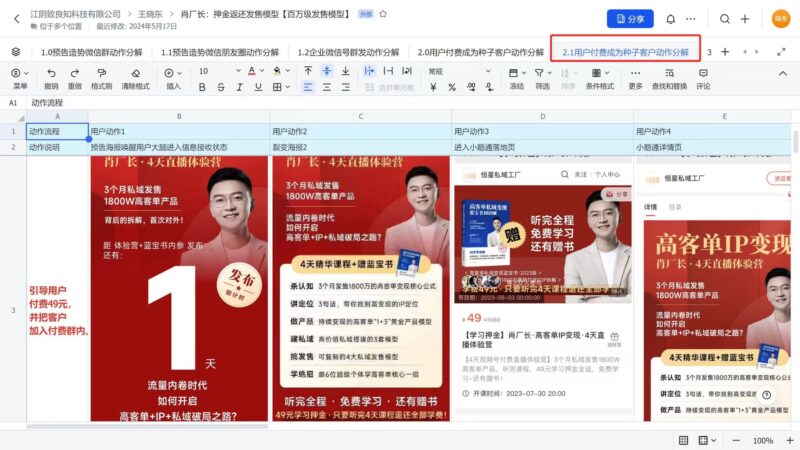Click the blue 分享 share button

tap(629, 19)
